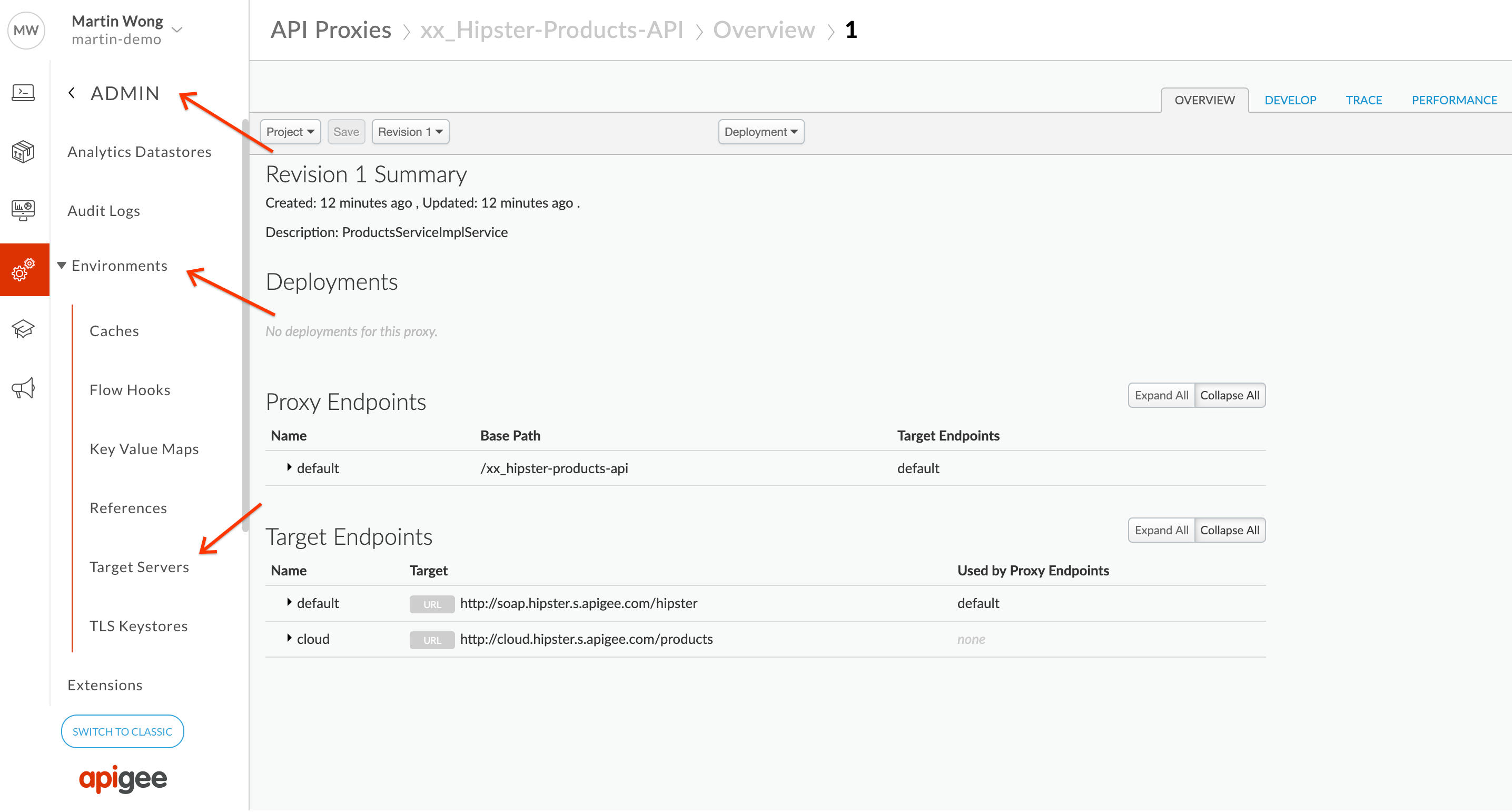
Task: Click the /xx_hipster-products-api base path
Action: click(554, 468)
